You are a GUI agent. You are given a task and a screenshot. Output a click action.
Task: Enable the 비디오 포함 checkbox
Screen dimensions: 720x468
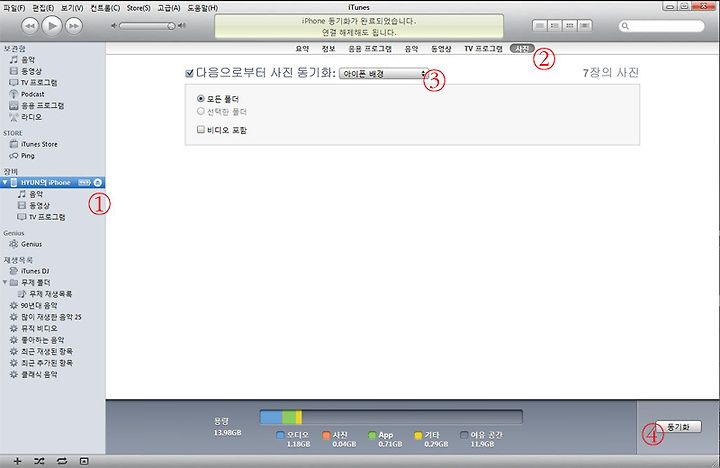coord(201,130)
